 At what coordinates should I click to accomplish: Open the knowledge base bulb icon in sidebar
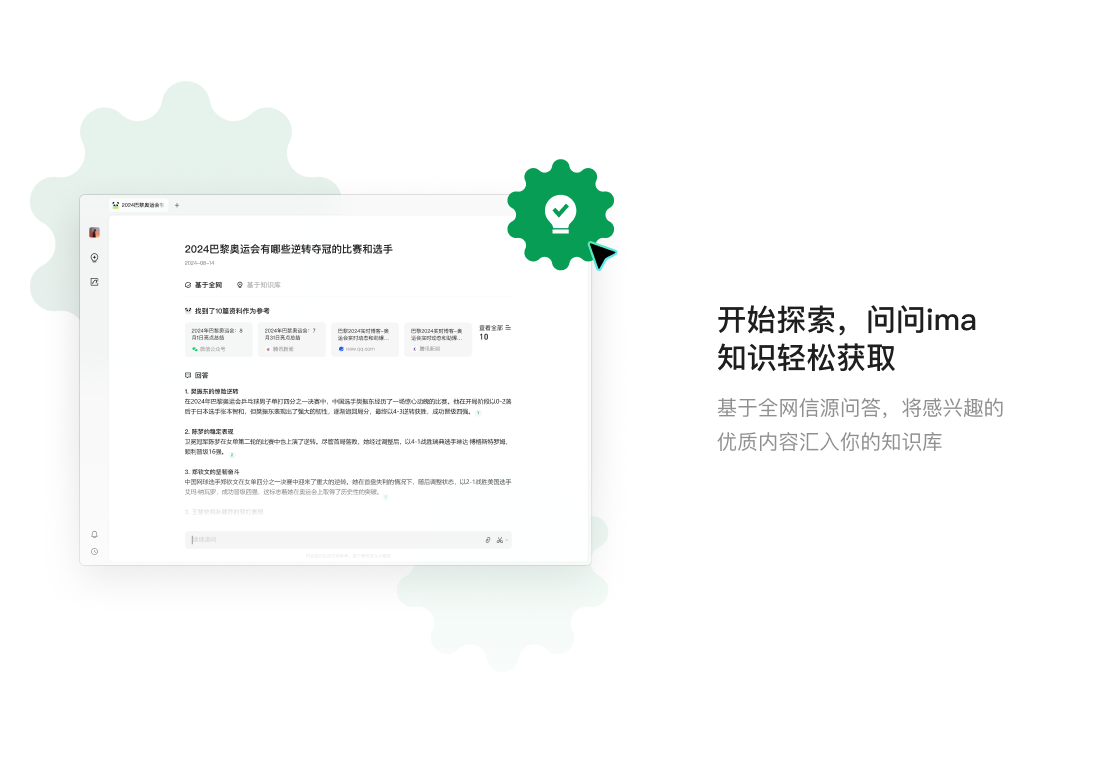[94, 258]
